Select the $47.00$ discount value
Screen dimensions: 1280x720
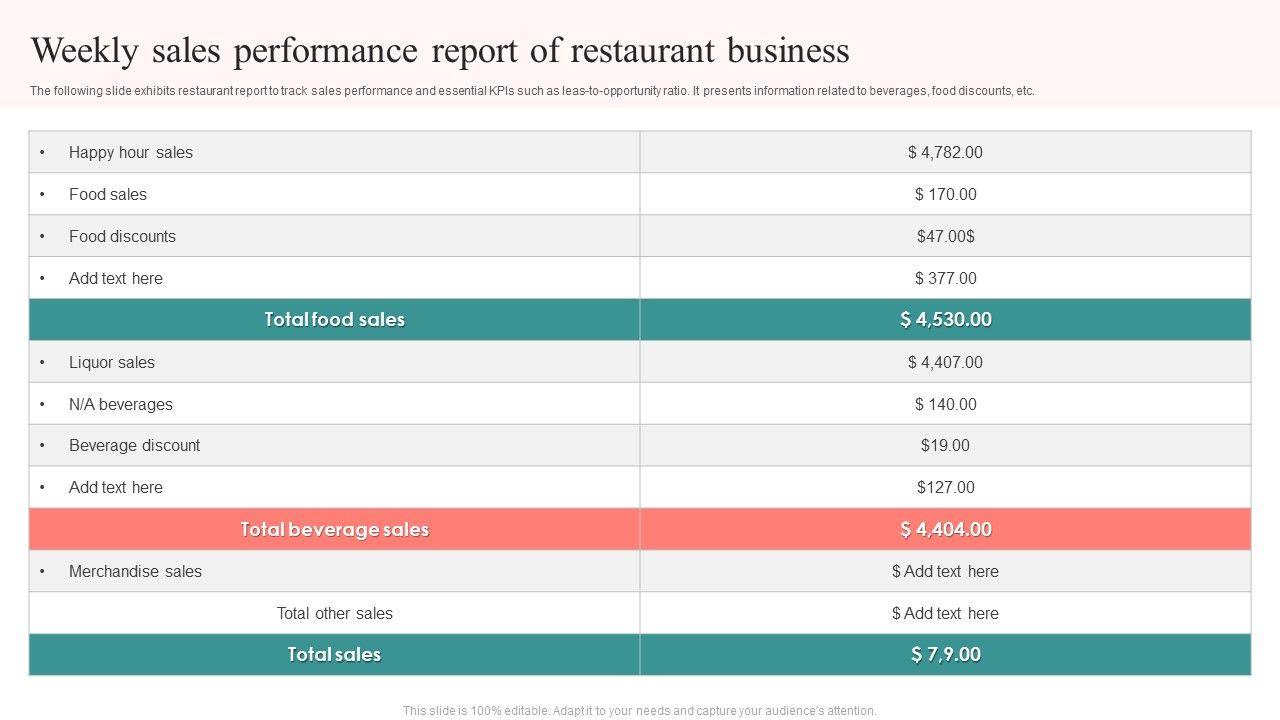(945, 237)
